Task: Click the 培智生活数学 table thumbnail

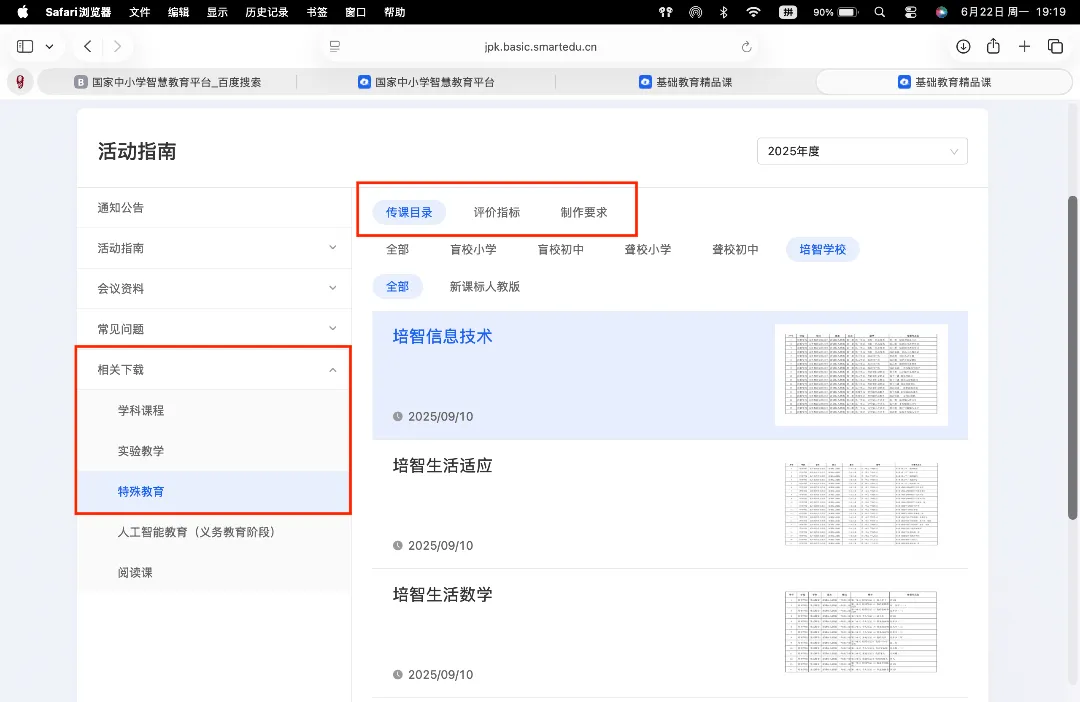Action: tap(861, 632)
